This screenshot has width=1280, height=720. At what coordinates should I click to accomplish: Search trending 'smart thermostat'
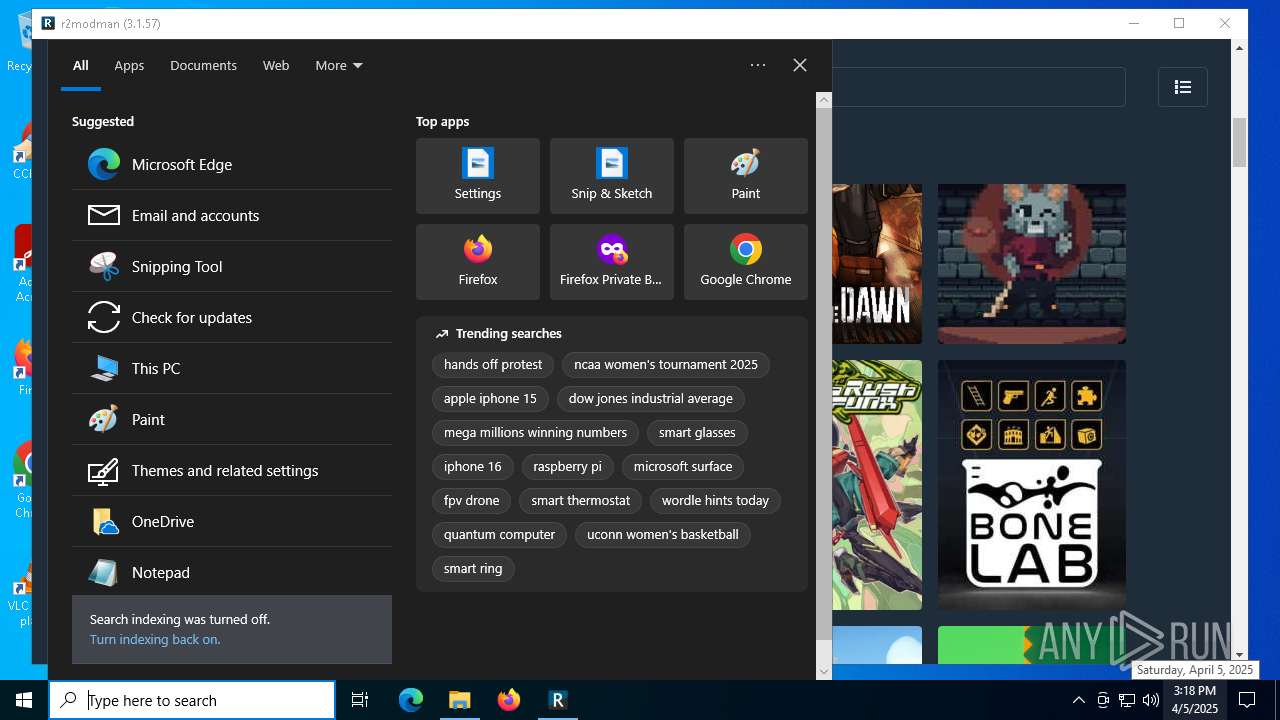tap(581, 500)
